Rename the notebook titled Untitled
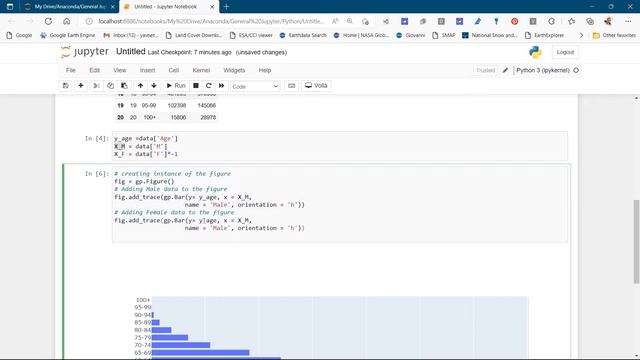 (131, 52)
